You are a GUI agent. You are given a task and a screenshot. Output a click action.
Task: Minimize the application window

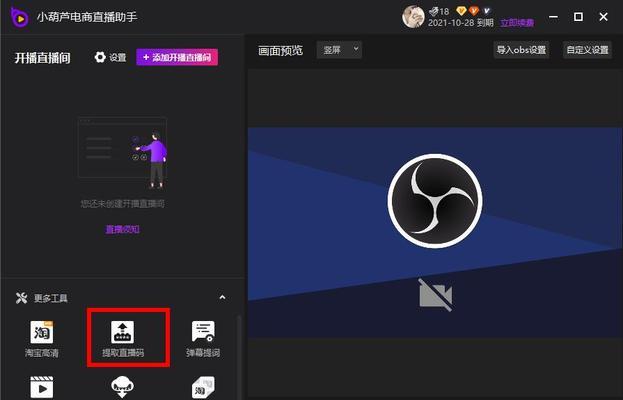coord(553,17)
